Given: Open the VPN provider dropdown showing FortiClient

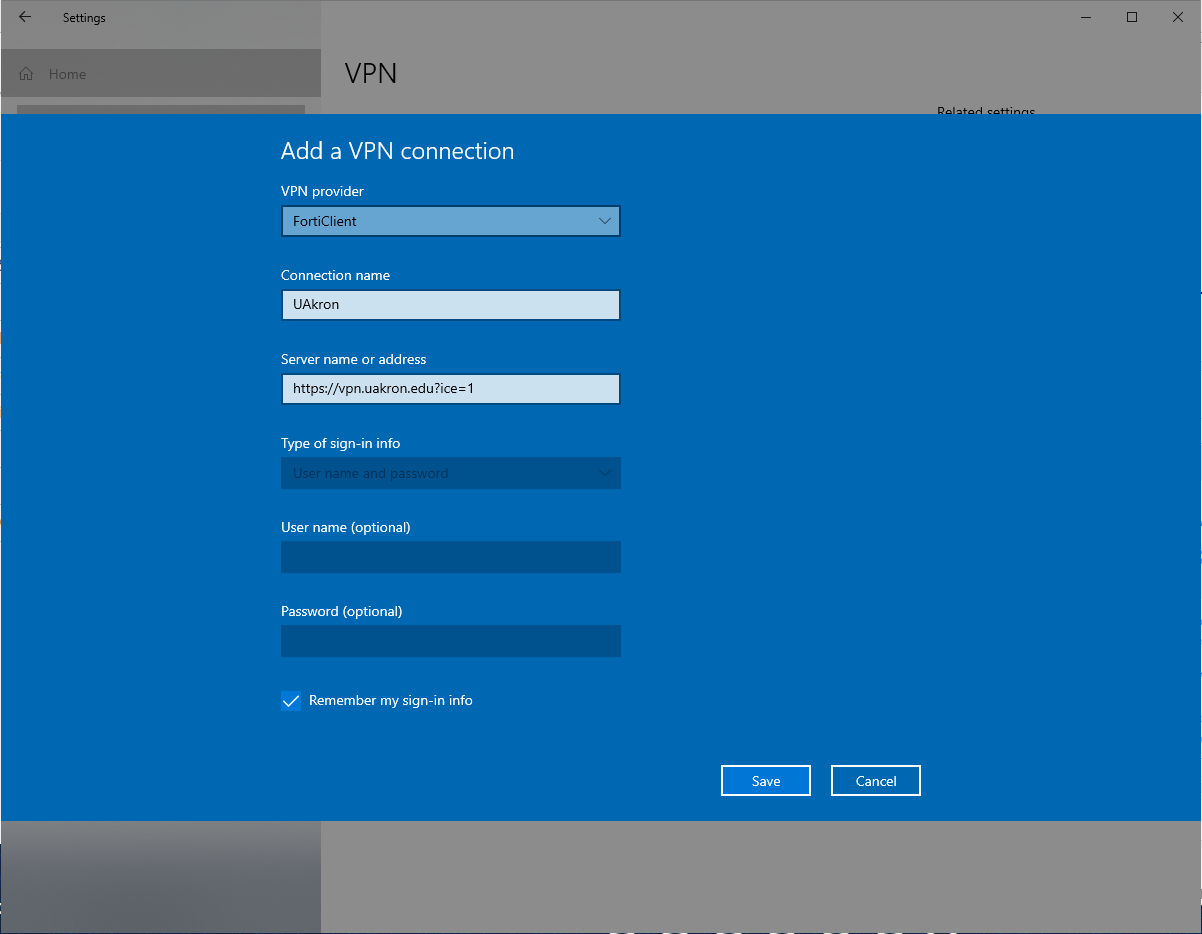Looking at the screenshot, I should click(x=451, y=221).
